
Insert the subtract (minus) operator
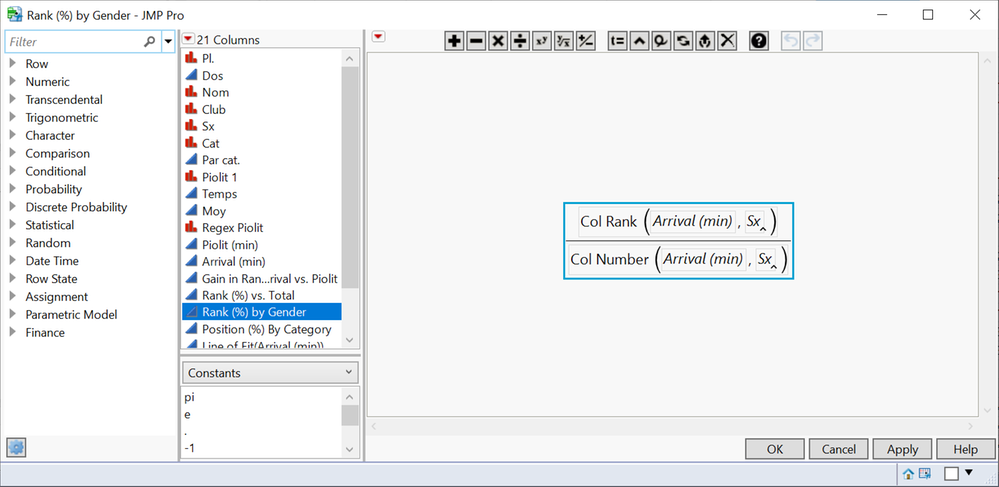[x=476, y=41]
